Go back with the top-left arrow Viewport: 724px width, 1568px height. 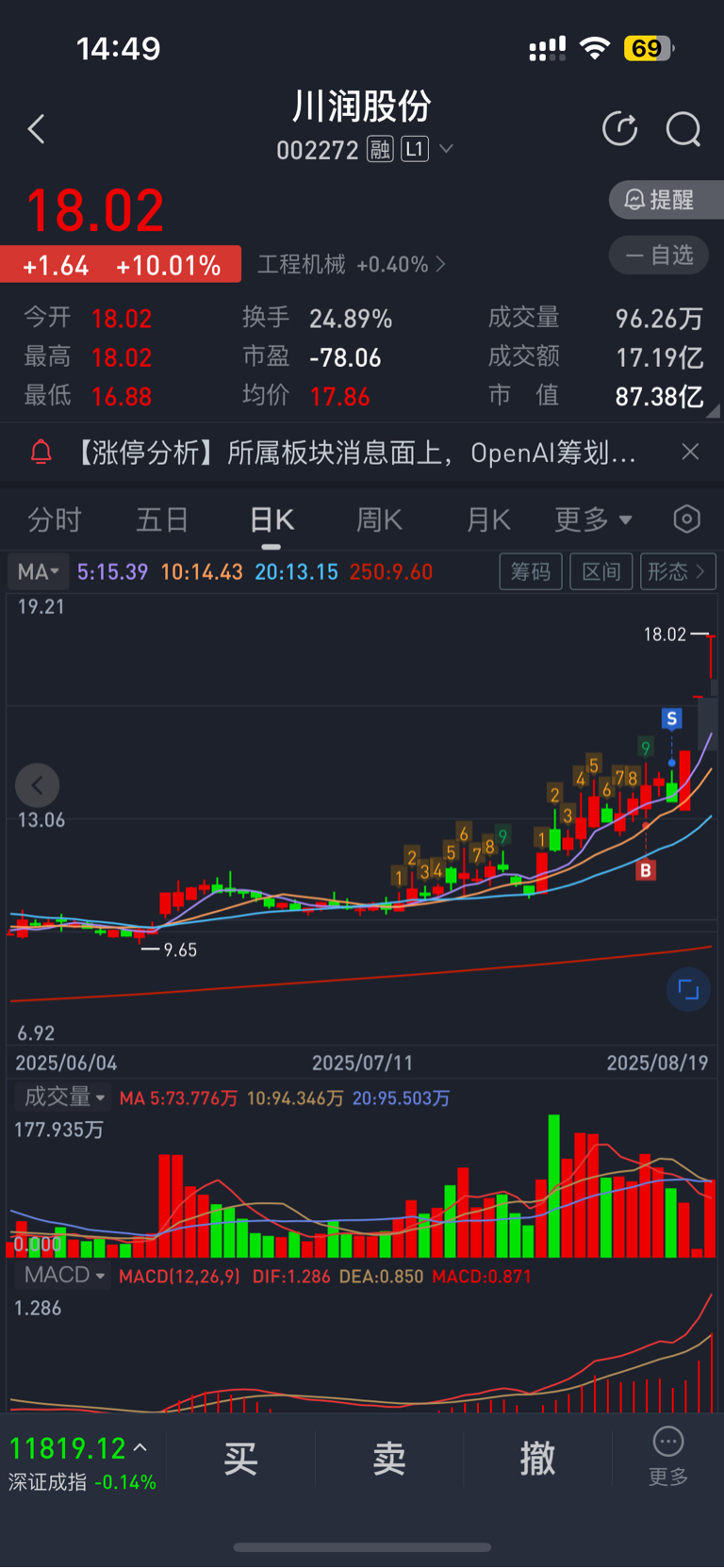pyautogui.click(x=37, y=129)
